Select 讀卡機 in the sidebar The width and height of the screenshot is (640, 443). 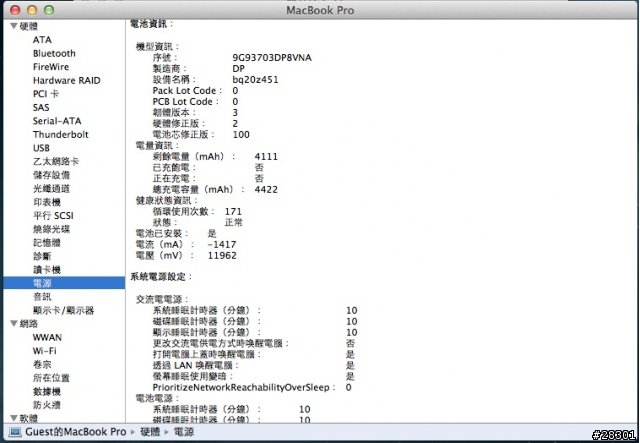[x=47, y=269]
